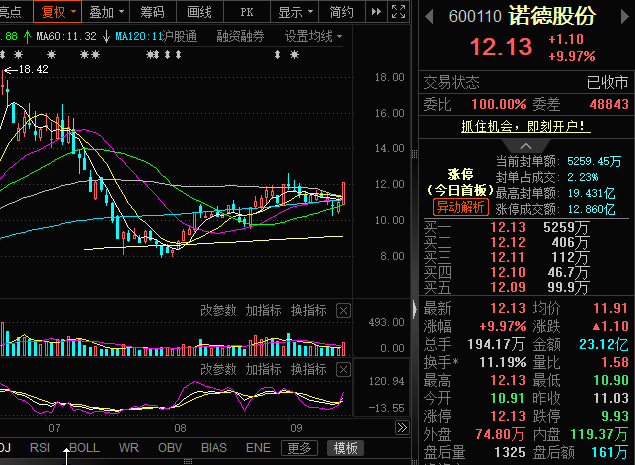Click the 异动解析 button
This screenshot has width=635, height=465.
click(x=460, y=207)
